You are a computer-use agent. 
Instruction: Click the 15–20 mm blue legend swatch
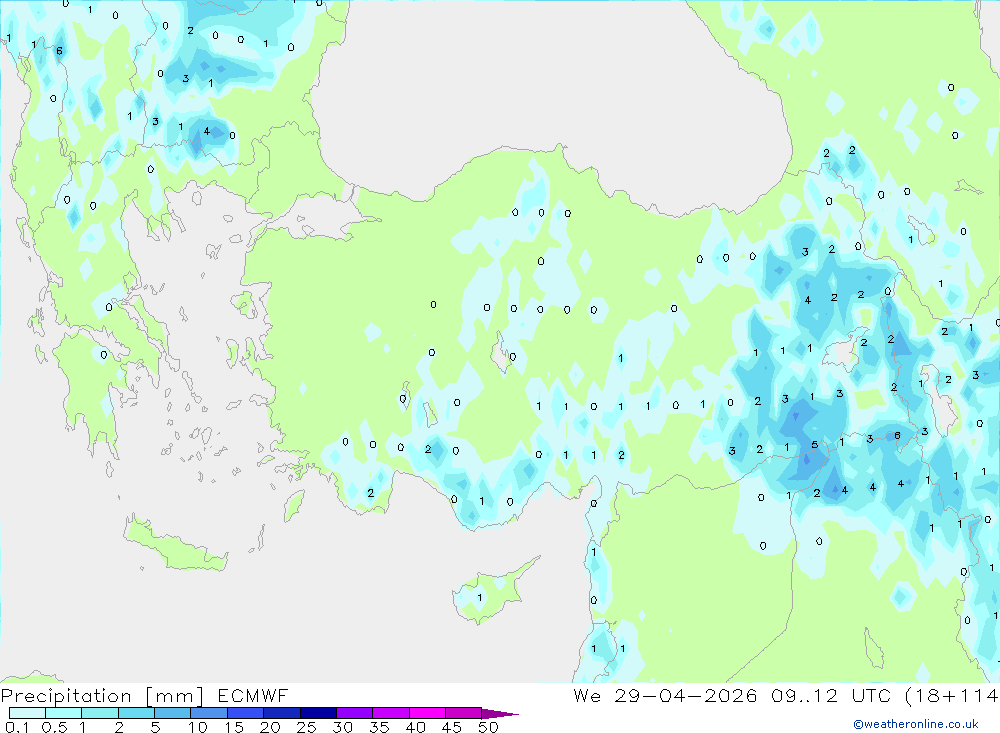pos(245,713)
